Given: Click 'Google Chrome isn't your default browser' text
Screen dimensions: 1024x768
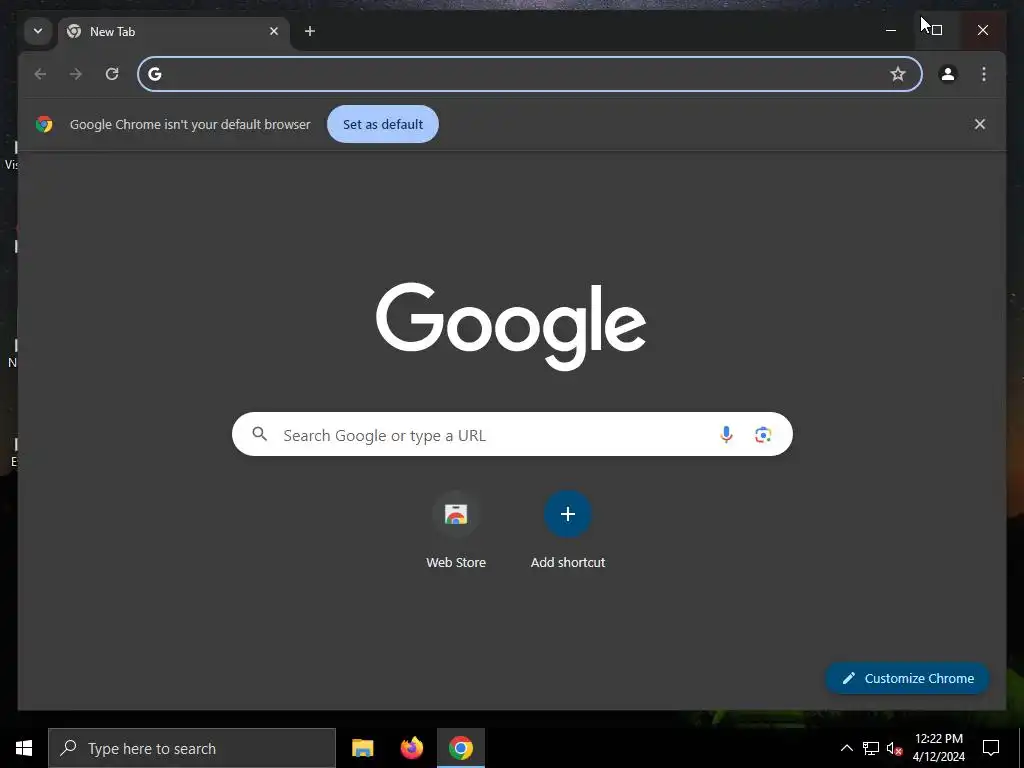Looking at the screenshot, I should coord(190,124).
